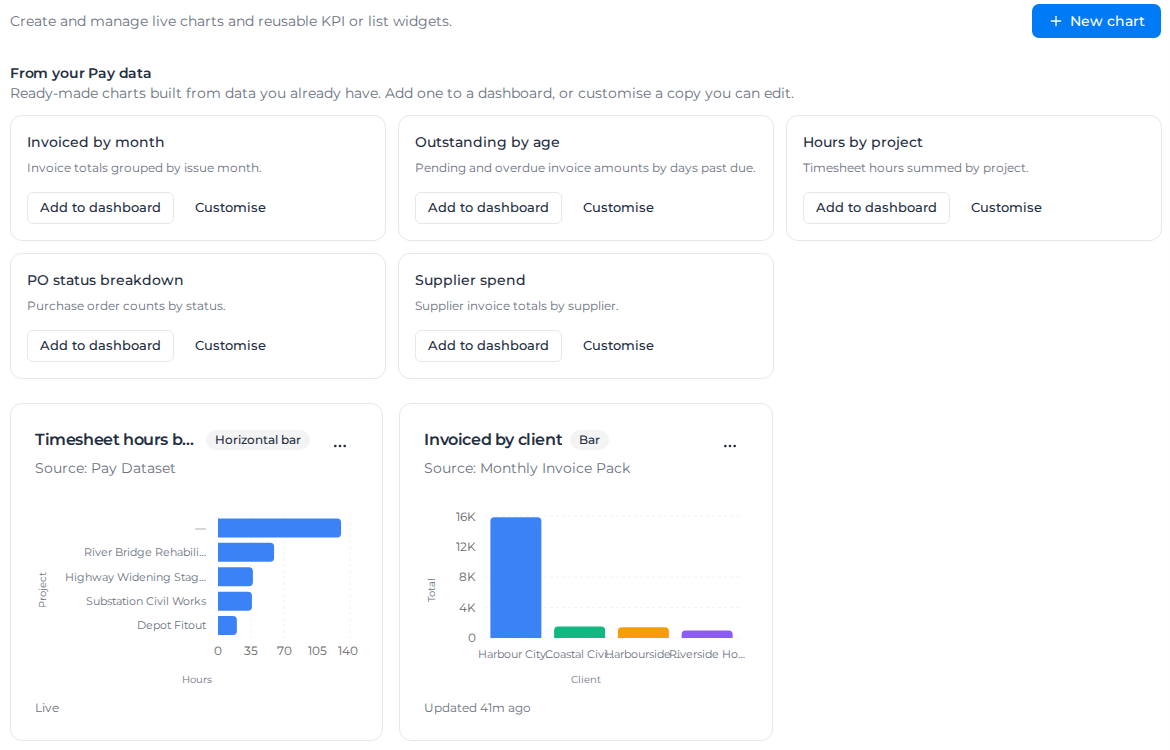
Task: Select the Bar chart type badge
Action: (589, 440)
